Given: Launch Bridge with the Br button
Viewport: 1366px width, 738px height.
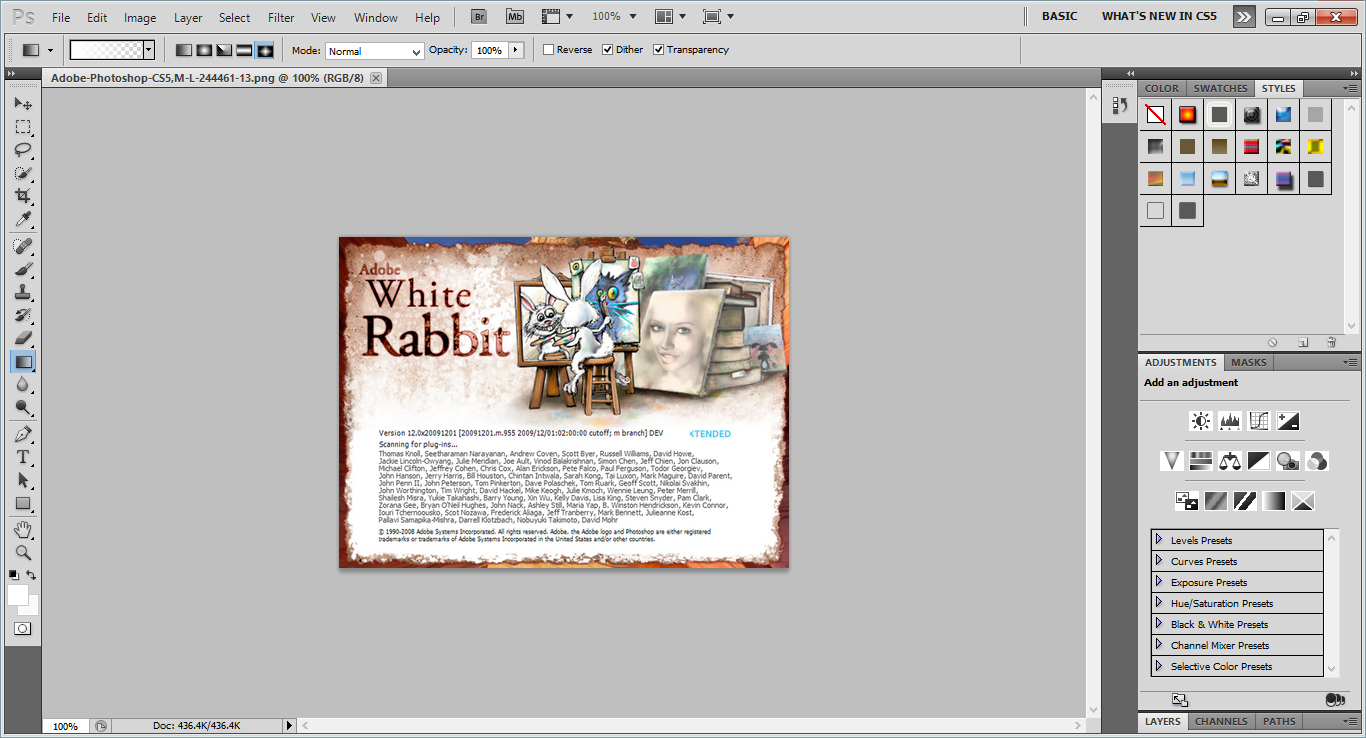Looking at the screenshot, I should (x=481, y=17).
